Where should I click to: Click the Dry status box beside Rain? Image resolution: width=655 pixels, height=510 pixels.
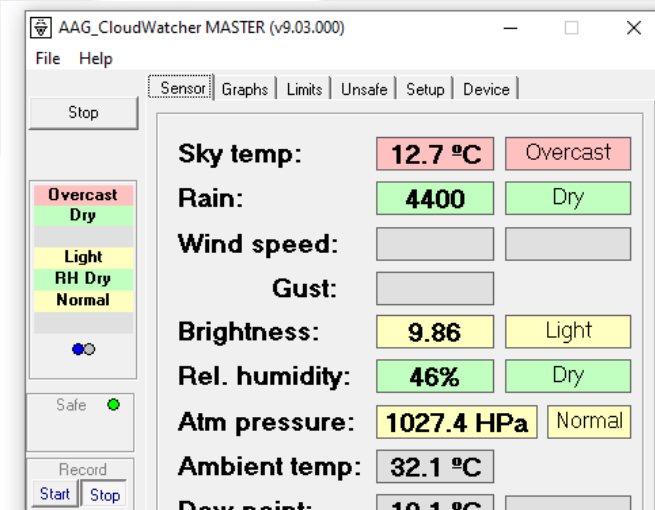(x=568, y=198)
